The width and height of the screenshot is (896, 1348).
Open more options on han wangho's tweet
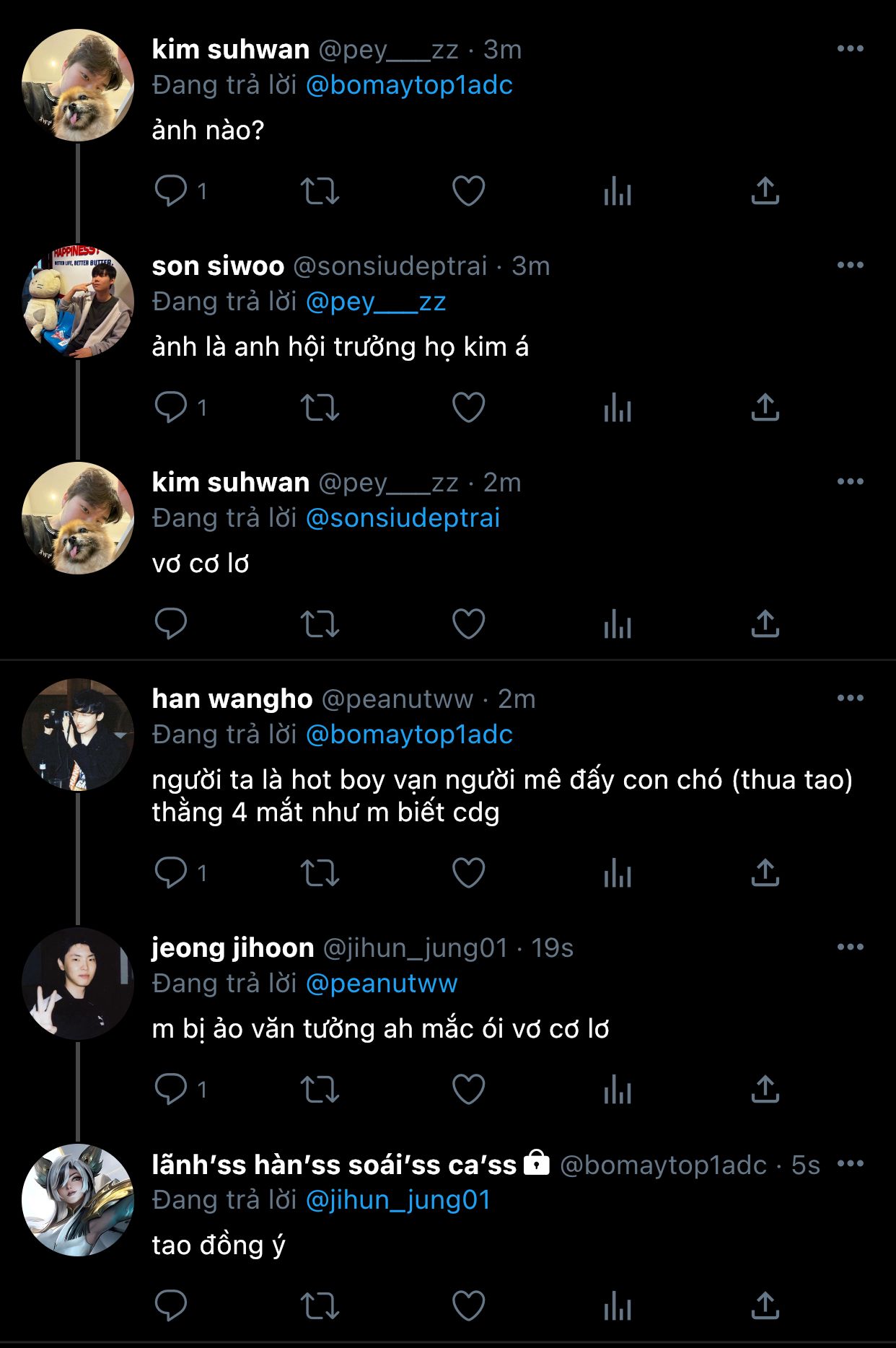pyautogui.click(x=850, y=699)
